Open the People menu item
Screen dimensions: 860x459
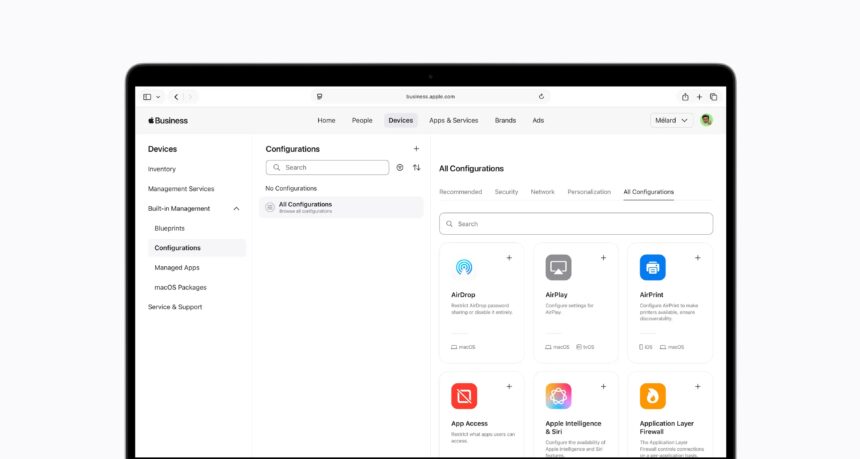[x=362, y=121]
